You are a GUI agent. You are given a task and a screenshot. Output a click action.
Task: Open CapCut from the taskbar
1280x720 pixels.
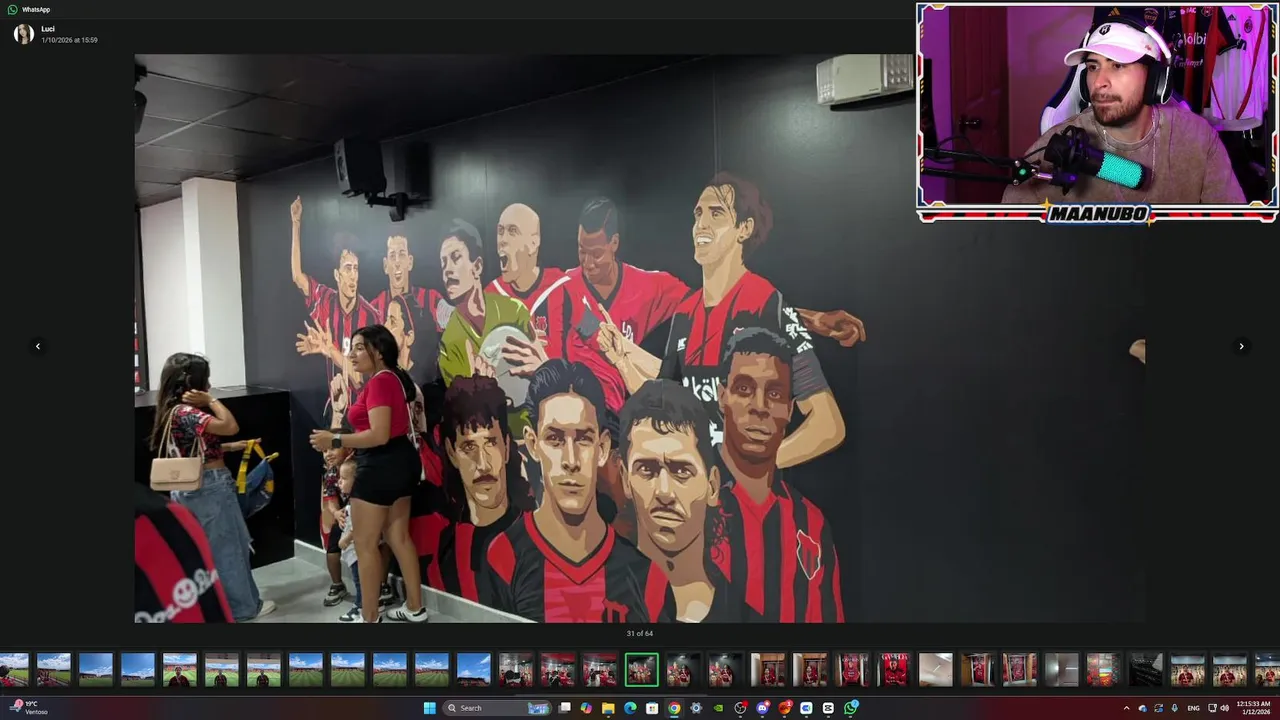(828, 708)
